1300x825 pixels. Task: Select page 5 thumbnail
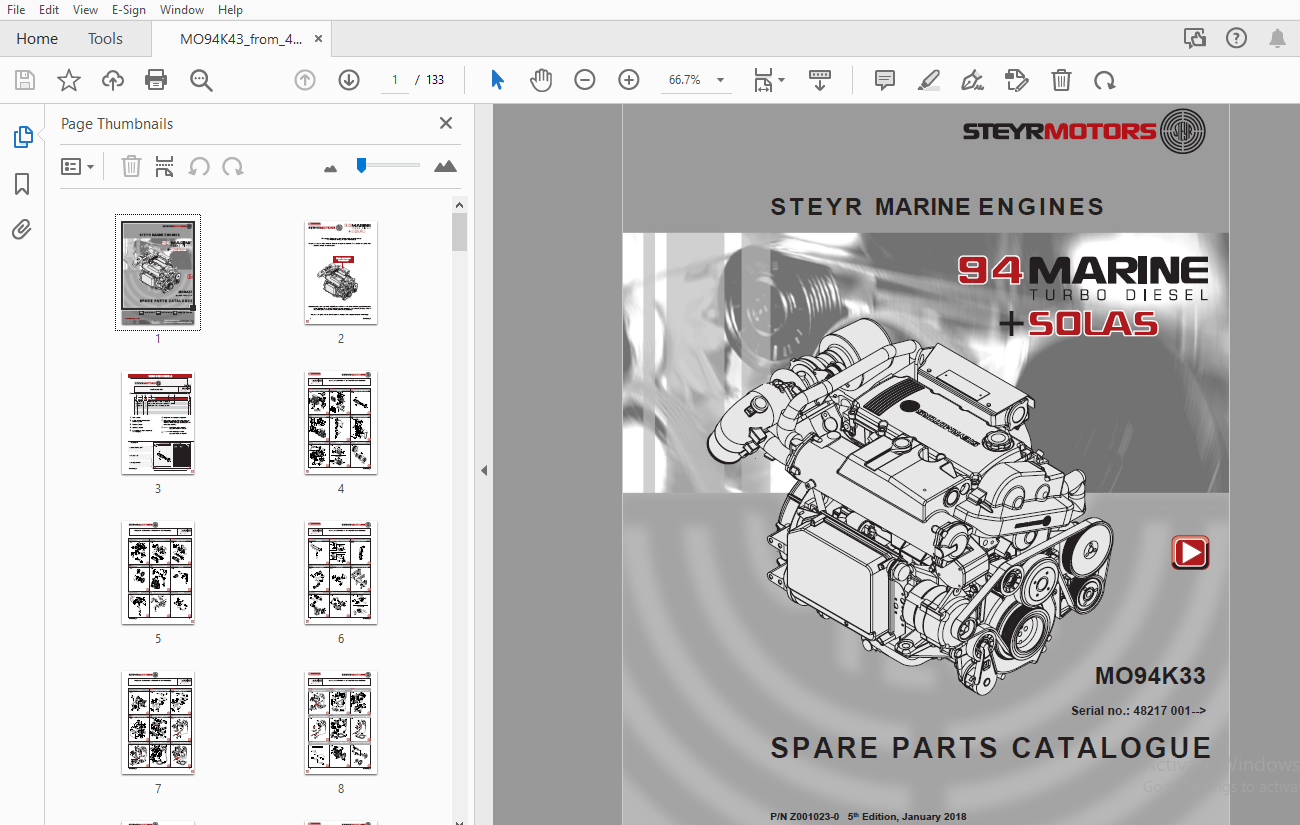(x=158, y=573)
